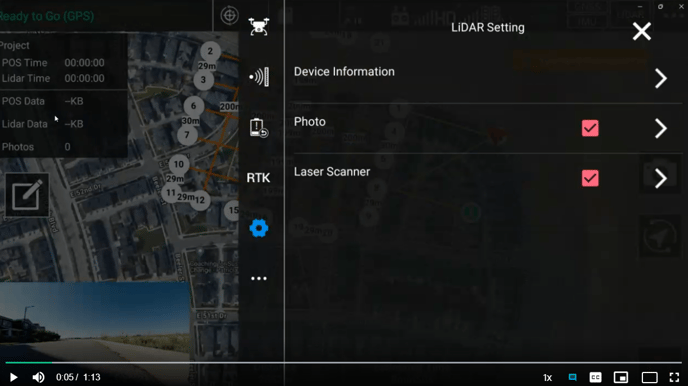The image size is (688, 386).
Task: Open the camera live view thumbnail
Action: point(95,321)
